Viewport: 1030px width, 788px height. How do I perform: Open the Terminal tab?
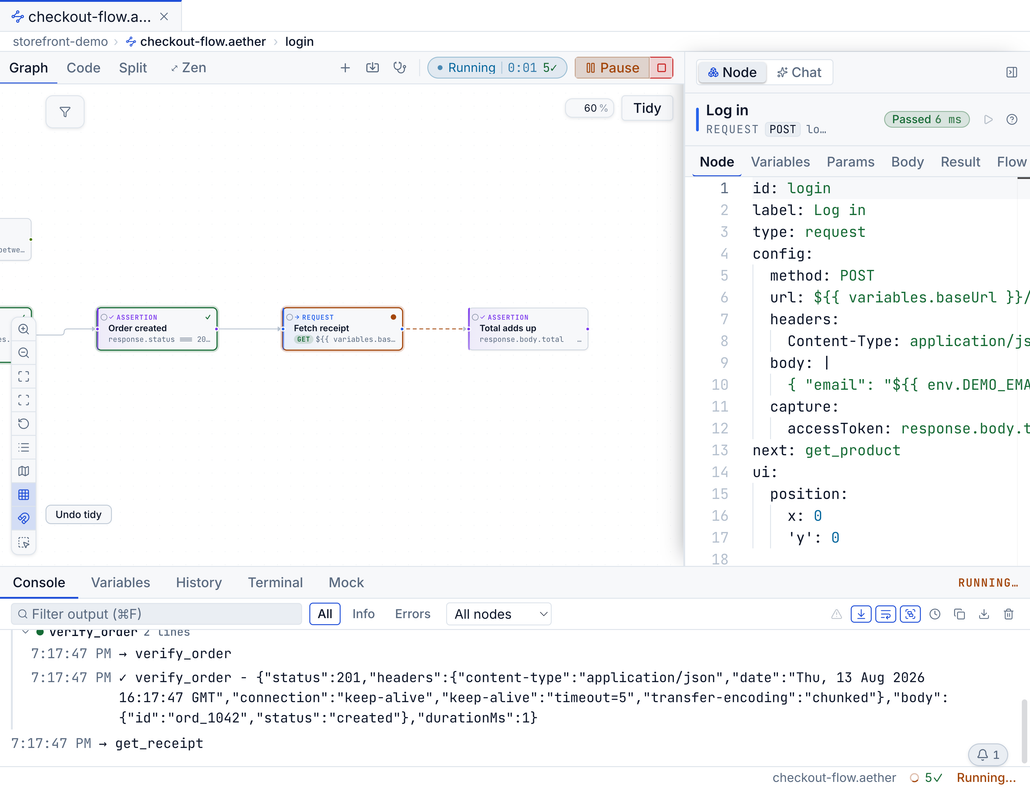pos(275,582)
